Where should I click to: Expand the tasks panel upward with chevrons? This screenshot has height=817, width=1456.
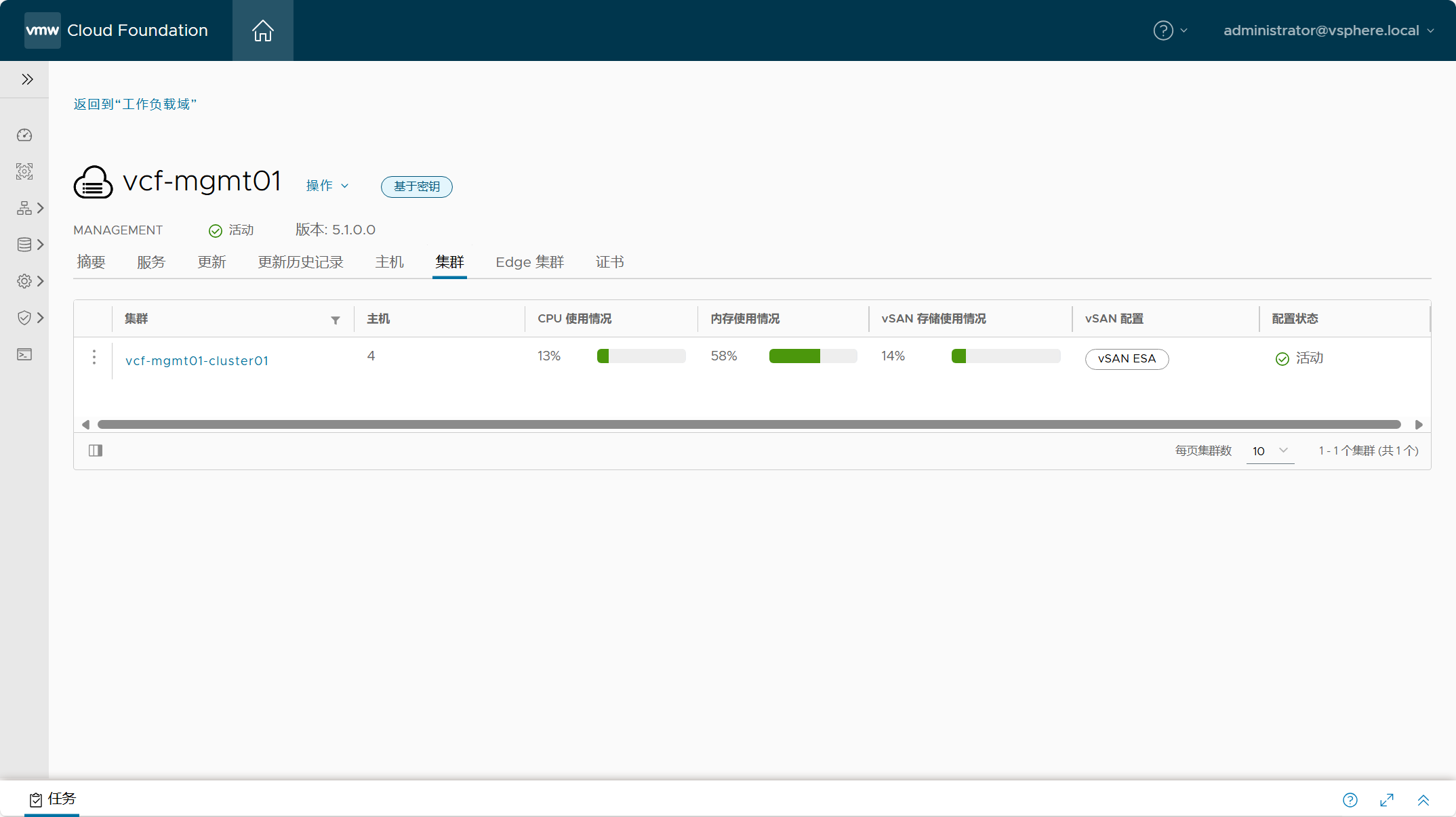click(1423, 800)
